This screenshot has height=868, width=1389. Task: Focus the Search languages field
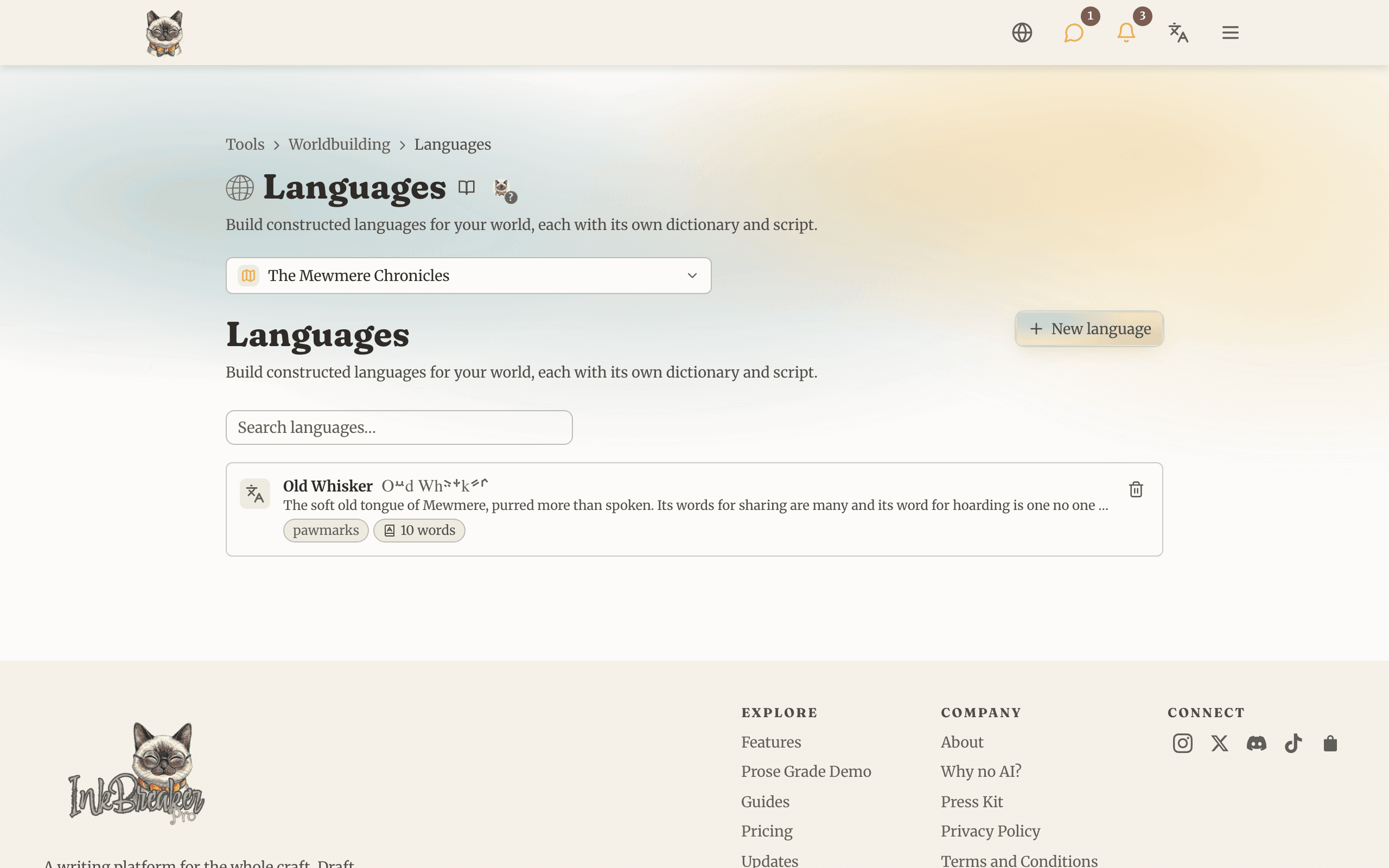coord(399,427)
